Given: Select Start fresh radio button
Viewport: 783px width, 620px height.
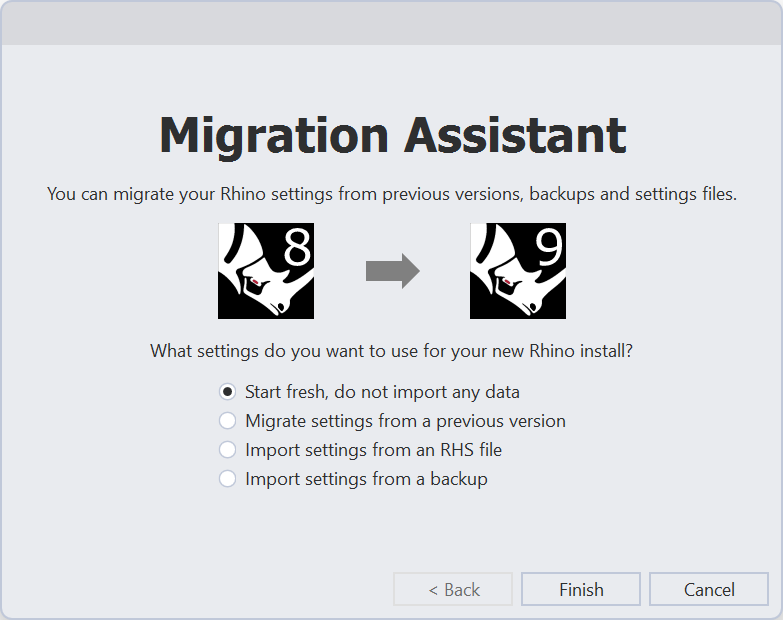Looking at the screenshot, I should click(227, 392).
